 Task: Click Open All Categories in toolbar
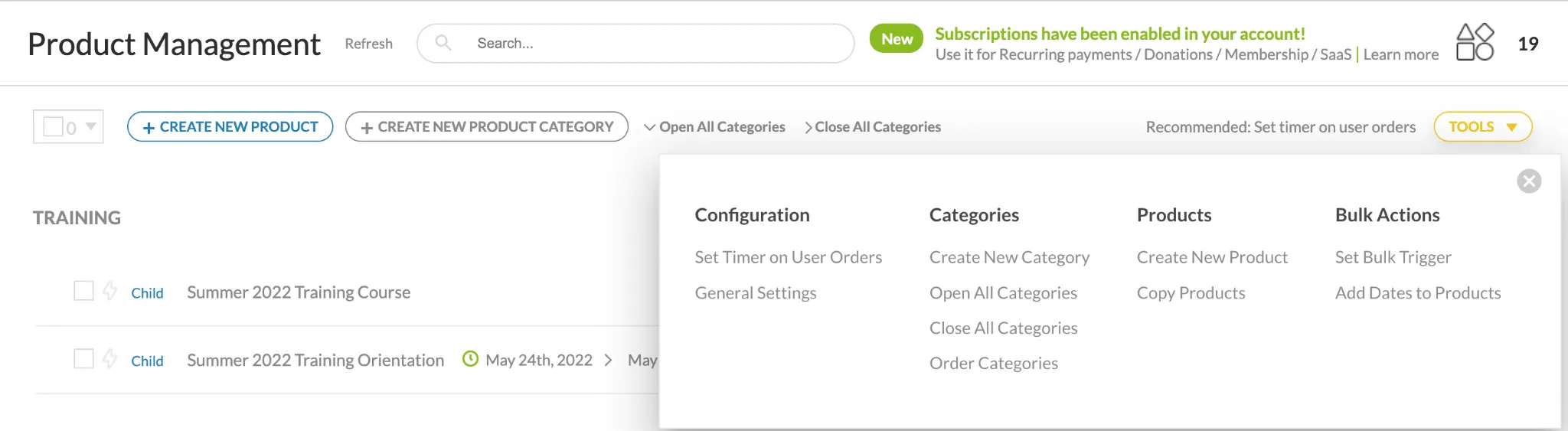point(714,127)
